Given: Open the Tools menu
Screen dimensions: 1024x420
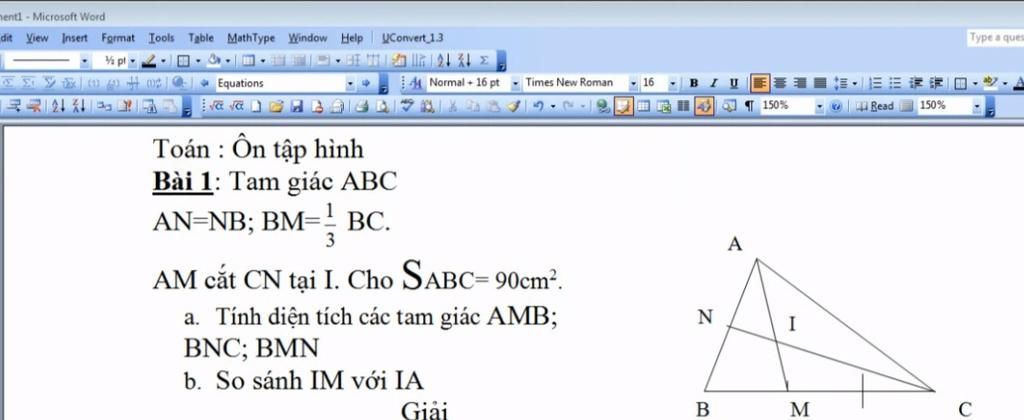Looking at the screenshot, I should point(161,38).
